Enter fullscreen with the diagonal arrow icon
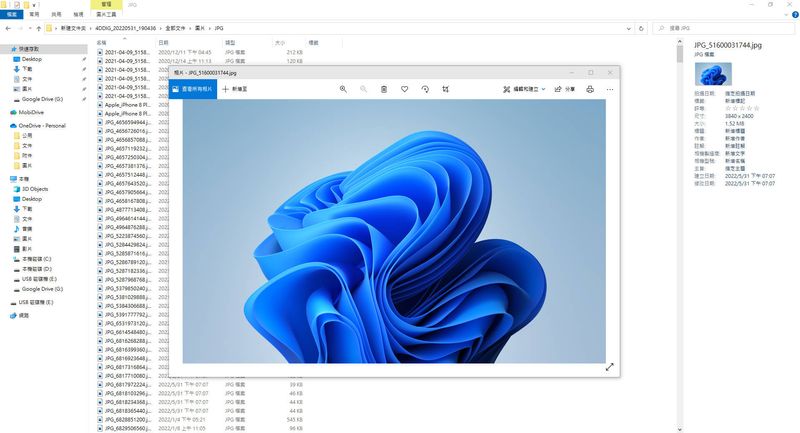800x433 pixels. [x=609, y=367]
